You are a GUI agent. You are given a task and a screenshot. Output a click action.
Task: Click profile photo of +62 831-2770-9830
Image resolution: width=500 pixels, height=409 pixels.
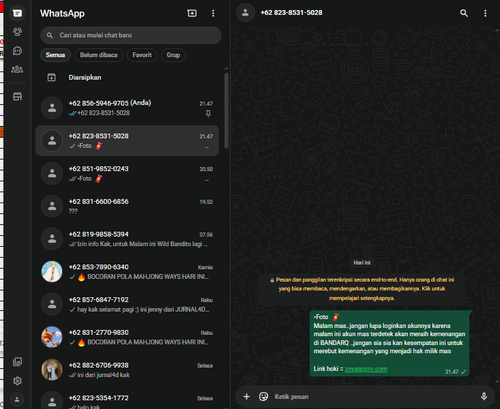tap(52, 337)
